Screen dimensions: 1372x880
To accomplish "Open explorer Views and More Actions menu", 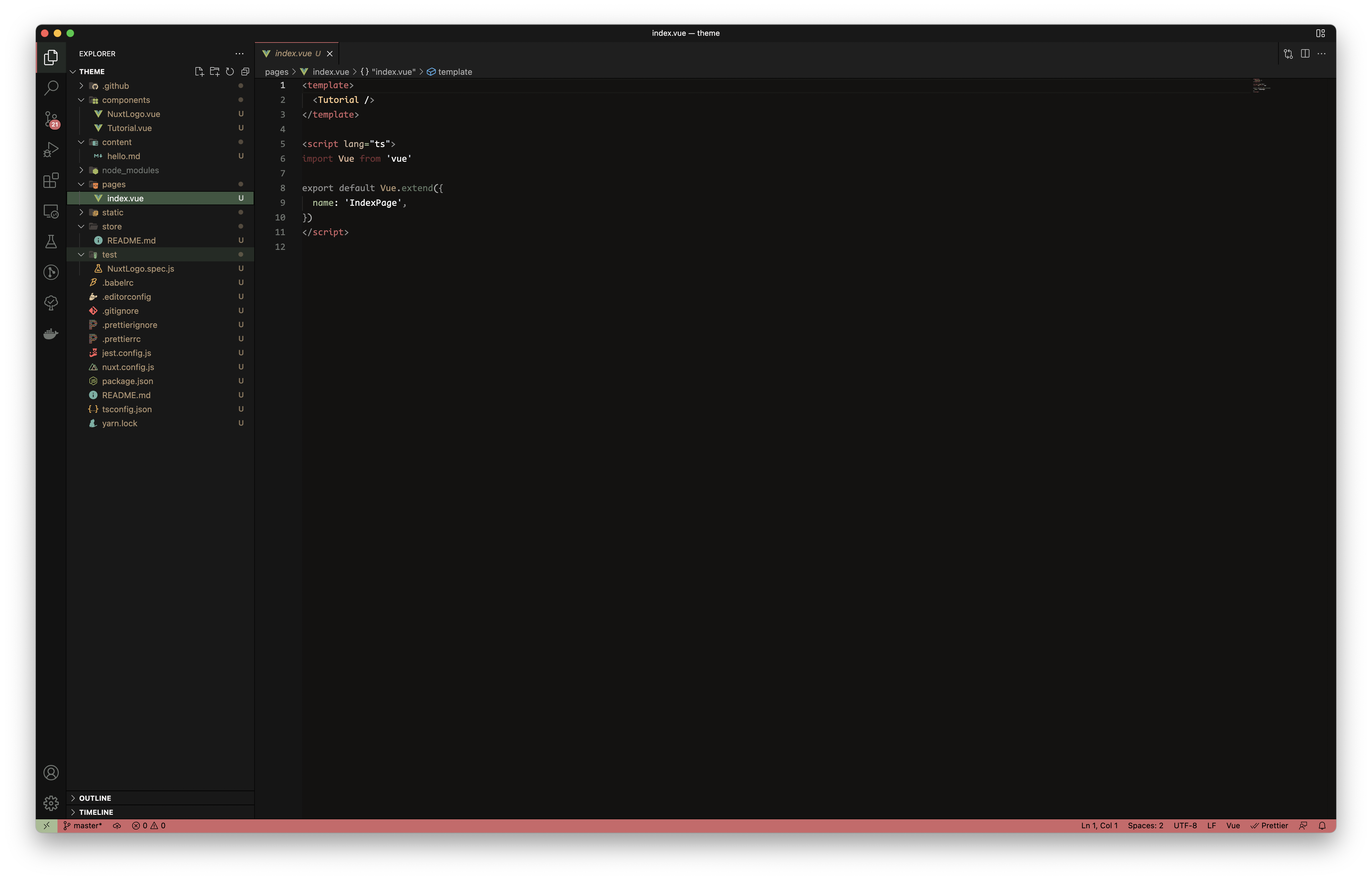I will [239, 54].
